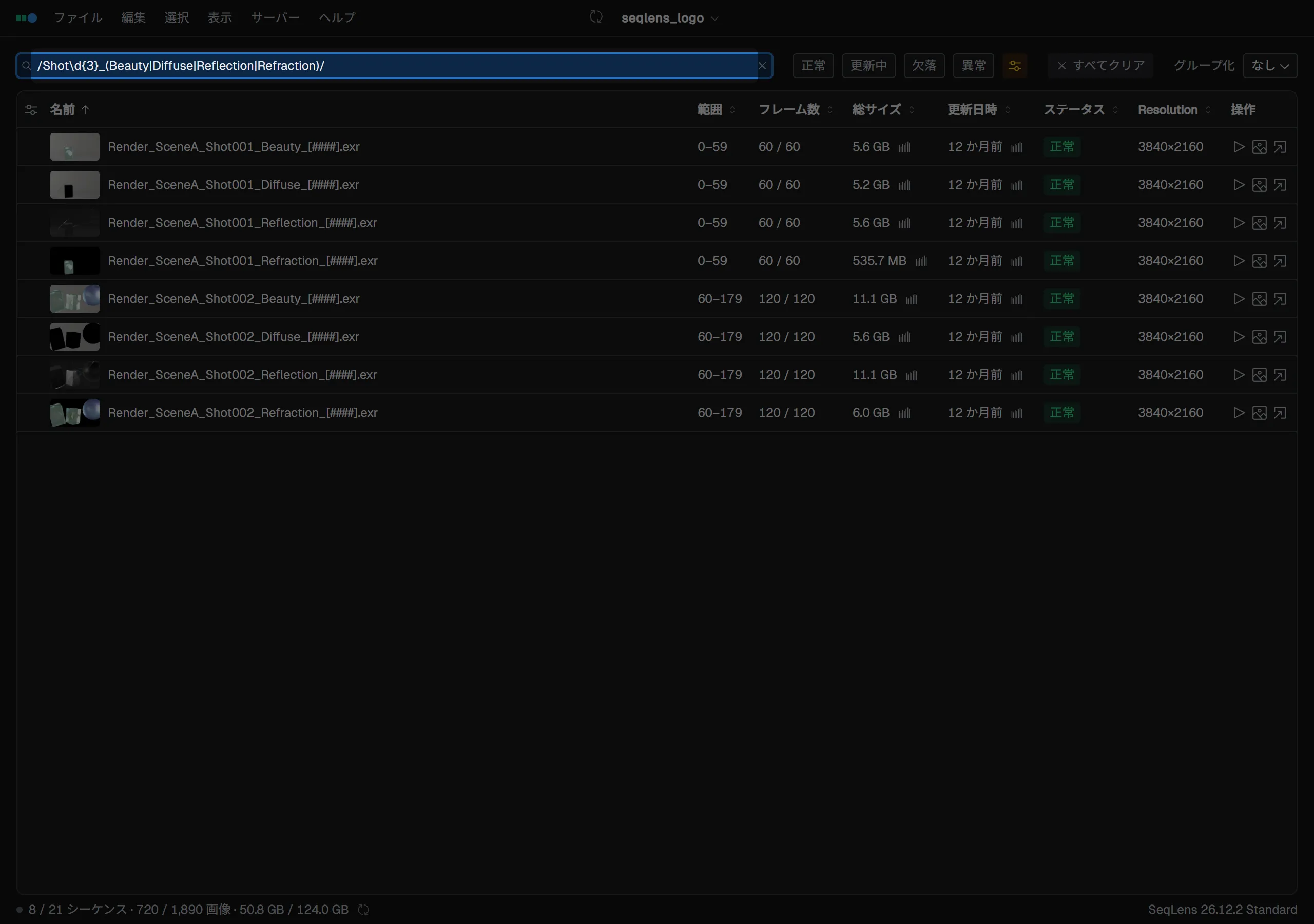The image size is (1314, 924).
Task: Play the Shot001_Beauty sequence
Action: point(1239,147)
